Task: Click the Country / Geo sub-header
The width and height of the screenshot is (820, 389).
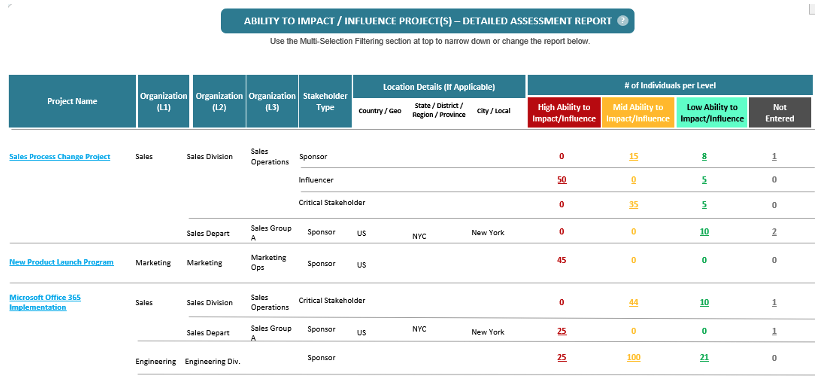Action: coord(380,110)
